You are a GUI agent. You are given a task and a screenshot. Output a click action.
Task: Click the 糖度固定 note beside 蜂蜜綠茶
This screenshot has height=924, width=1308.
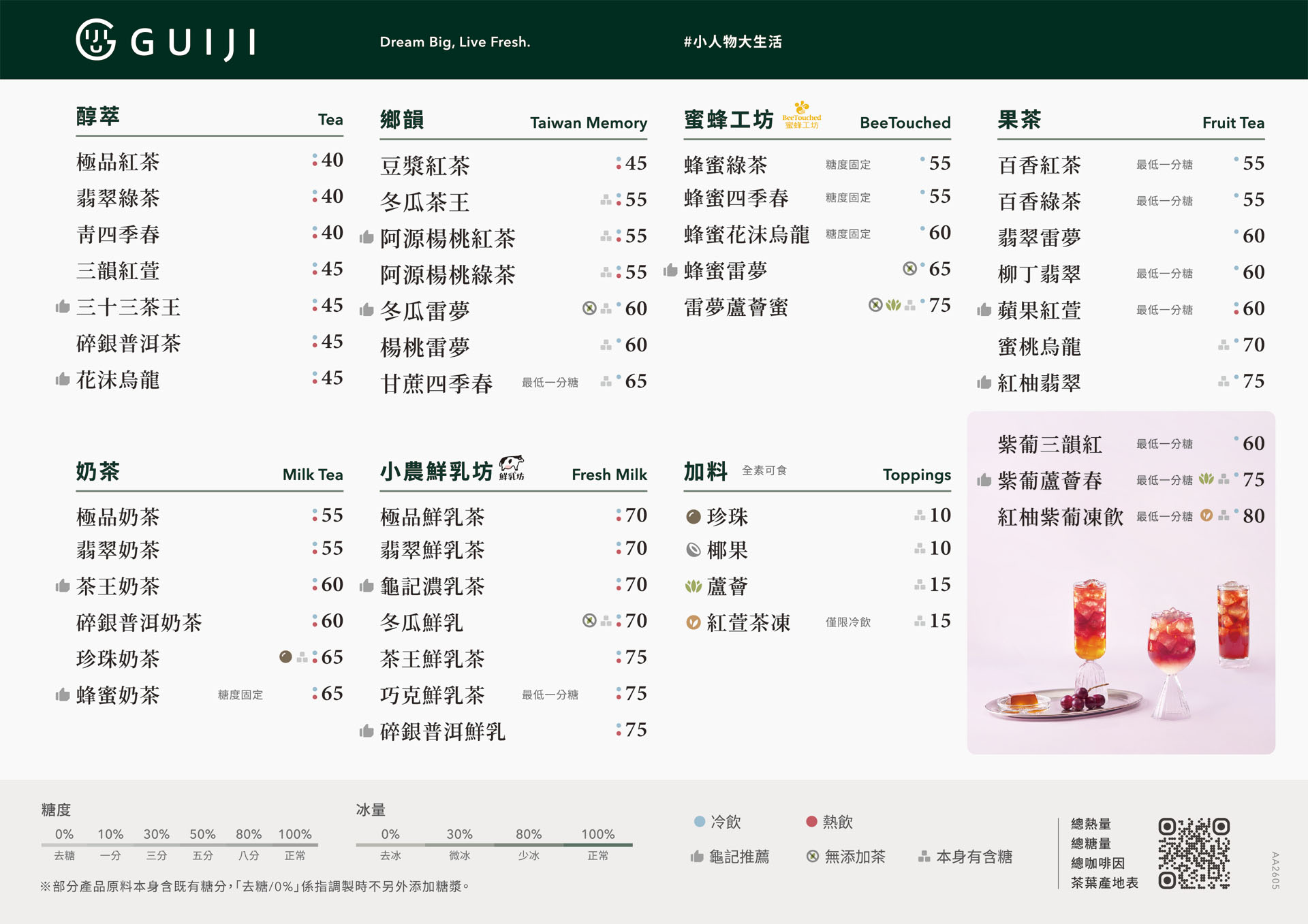pos(848,164)
